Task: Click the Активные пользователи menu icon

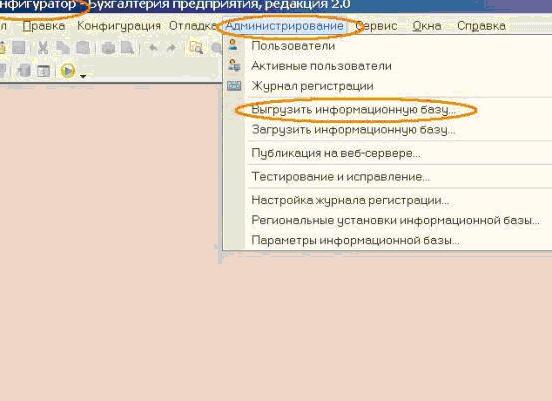Action: (234, 65)
